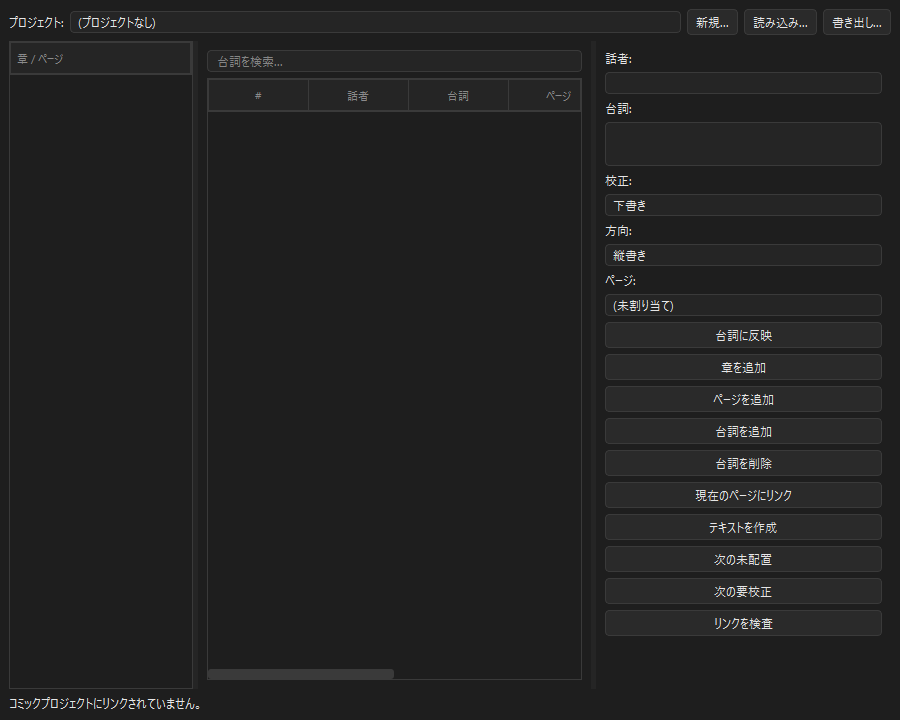Click the 章を追加 button
The height and width of the screenshot is (720, 900).
743,367
